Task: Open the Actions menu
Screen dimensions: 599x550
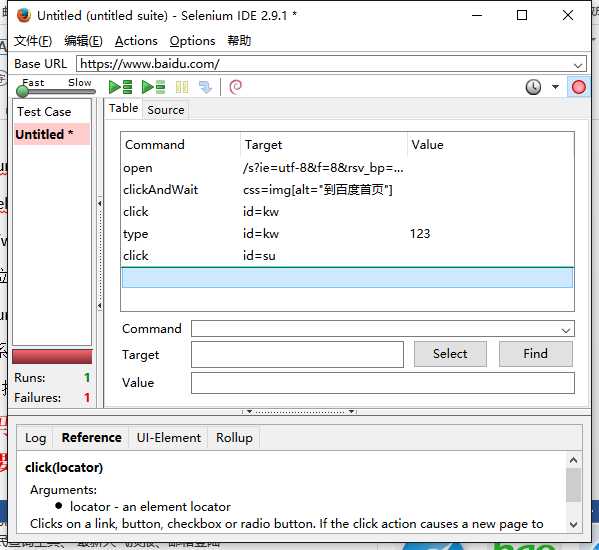Action: 136,40
